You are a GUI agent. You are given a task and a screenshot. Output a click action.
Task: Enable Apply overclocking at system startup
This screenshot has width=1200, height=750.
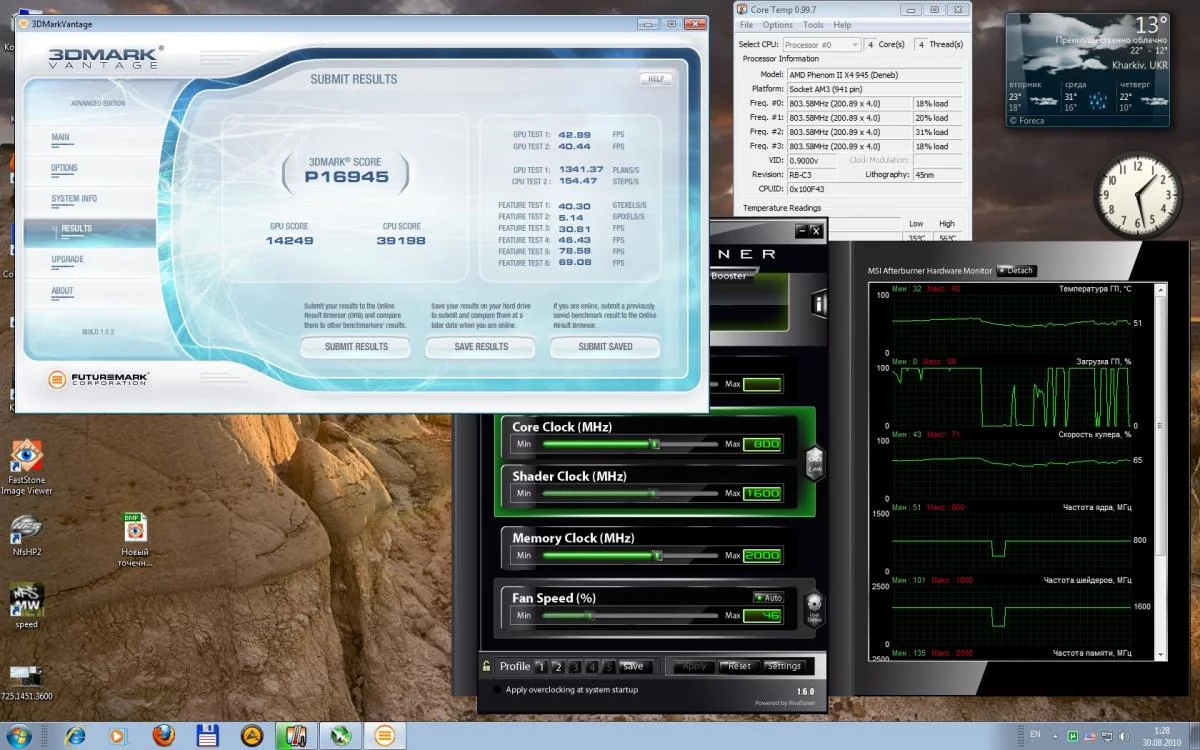point(497,689)
